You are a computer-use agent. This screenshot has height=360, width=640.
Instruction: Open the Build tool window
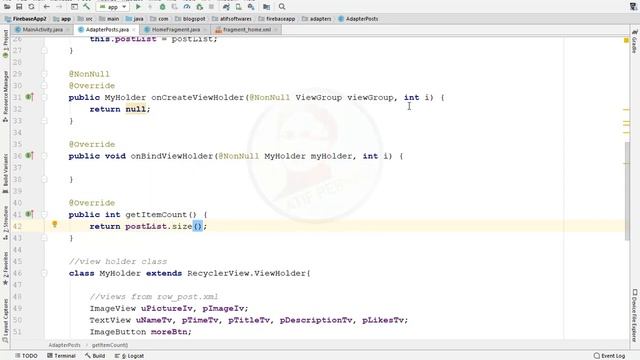95,356
